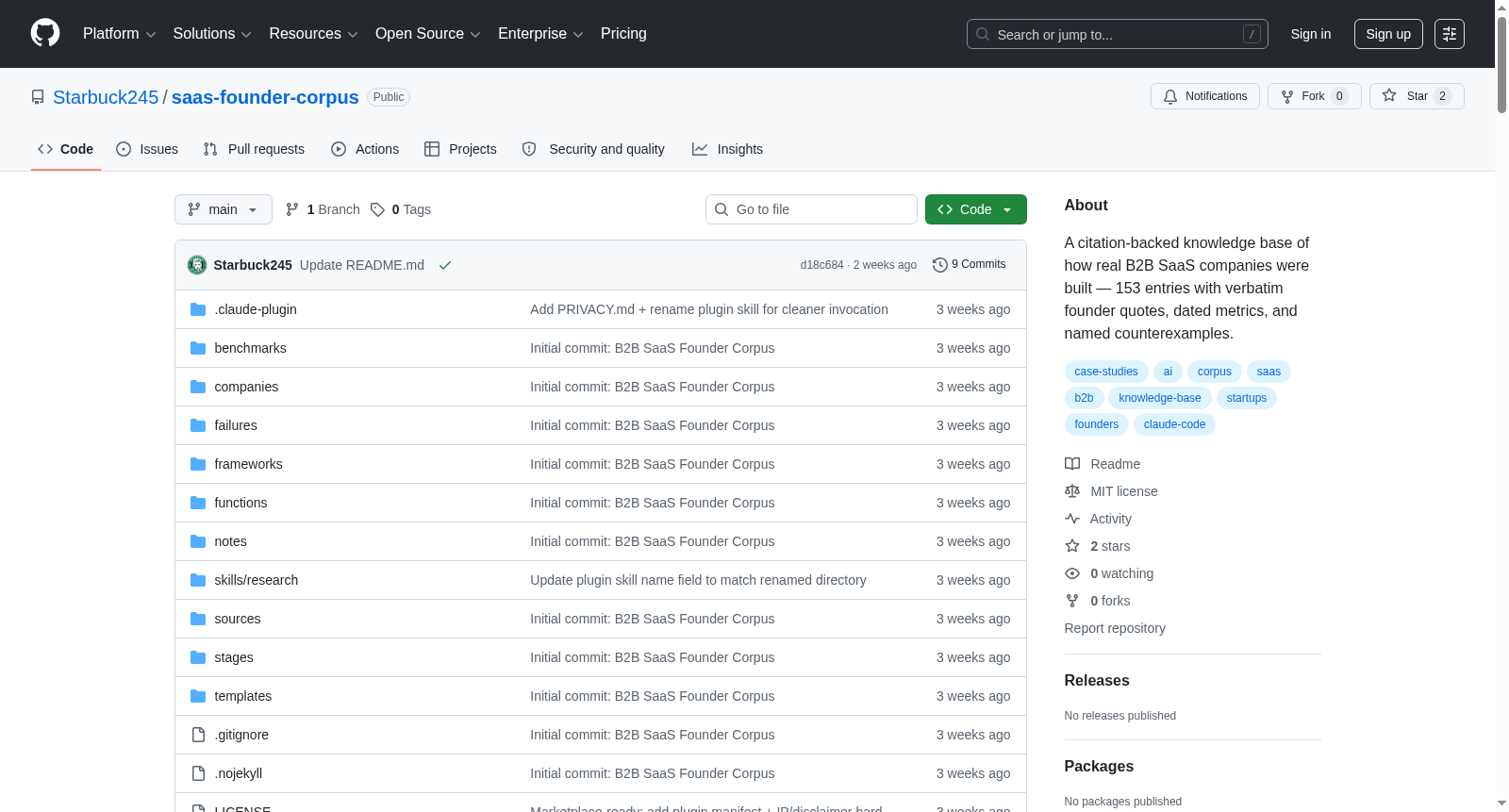Click the Sign up button

[1388, 34]
